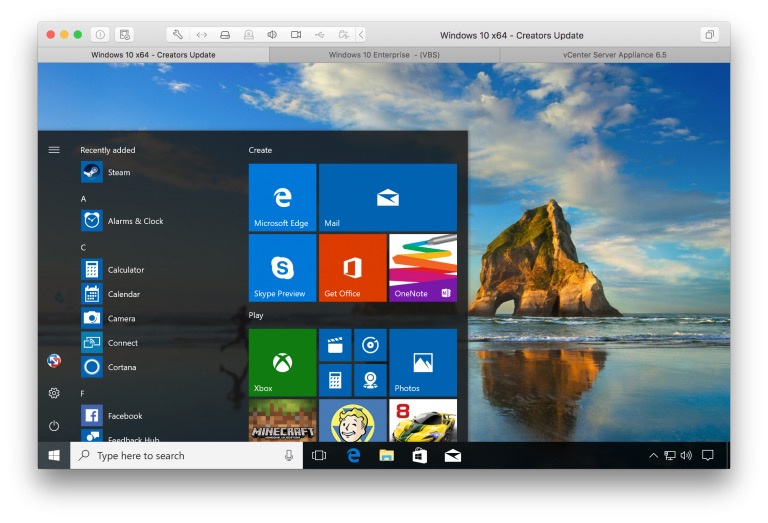Open the Asphalt 8 racing tile
768x523 pixels.
coord(423,420)
